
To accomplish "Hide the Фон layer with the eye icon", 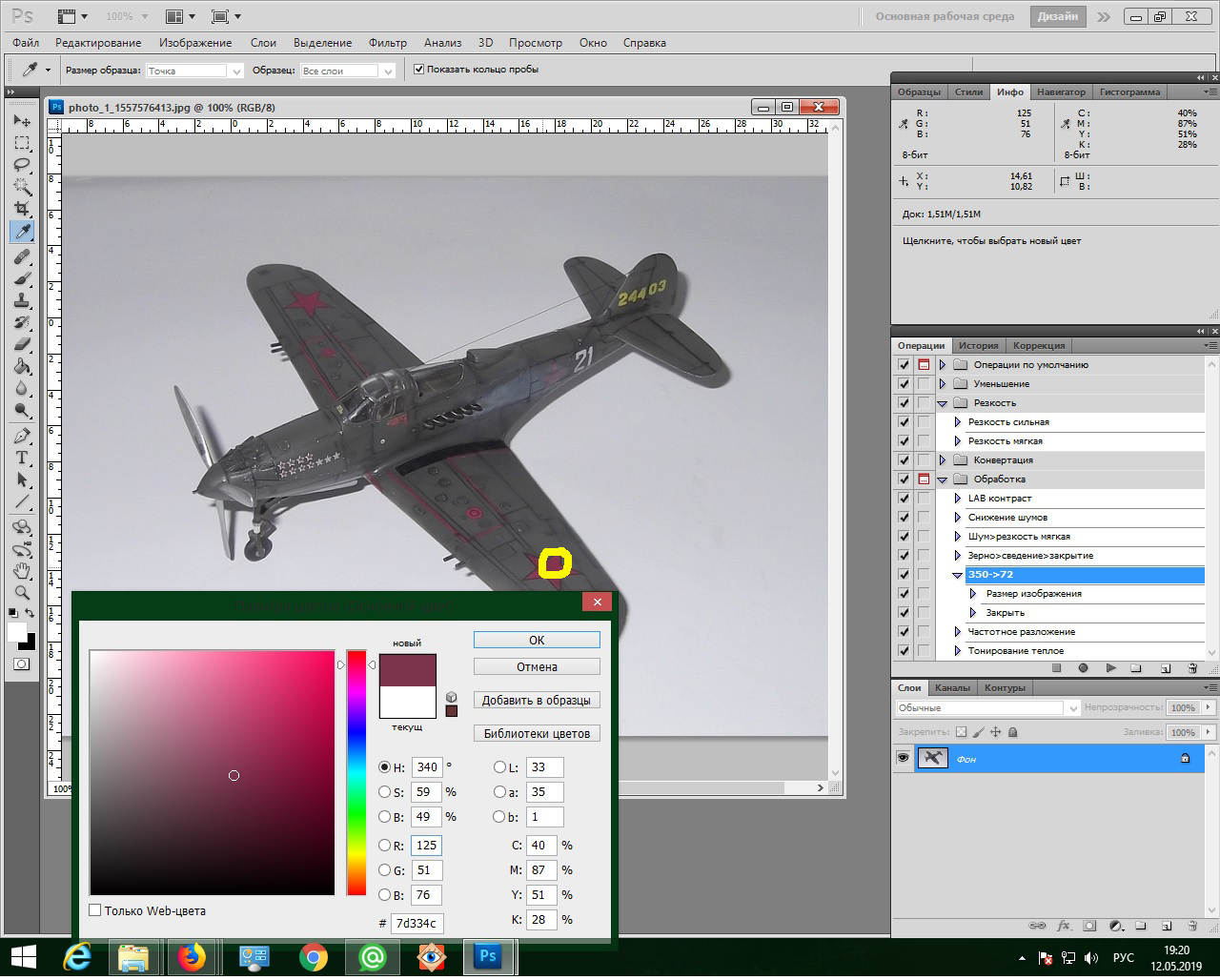I will 903,758.
